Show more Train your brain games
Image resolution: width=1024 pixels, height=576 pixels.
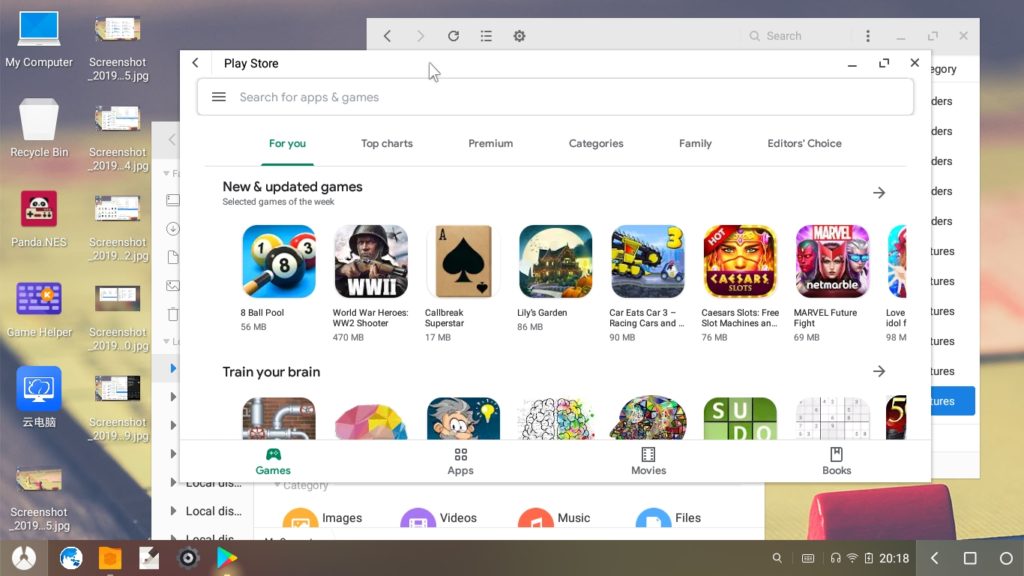(879, 372)
